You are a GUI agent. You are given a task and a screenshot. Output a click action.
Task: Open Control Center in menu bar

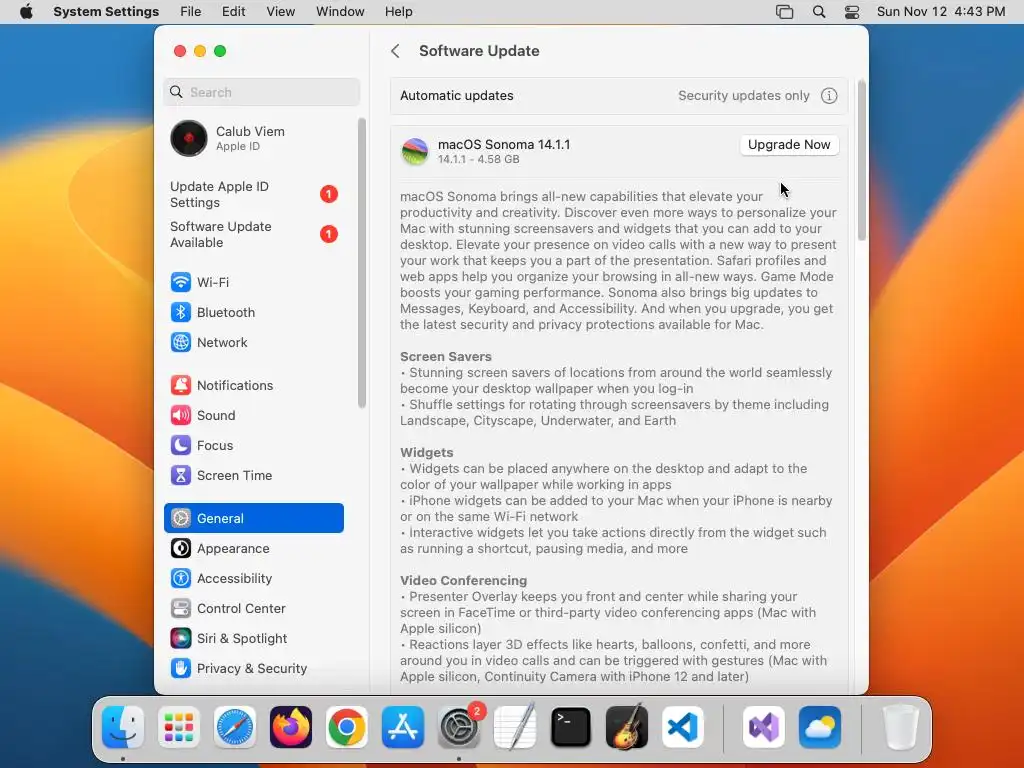(852, 12)
